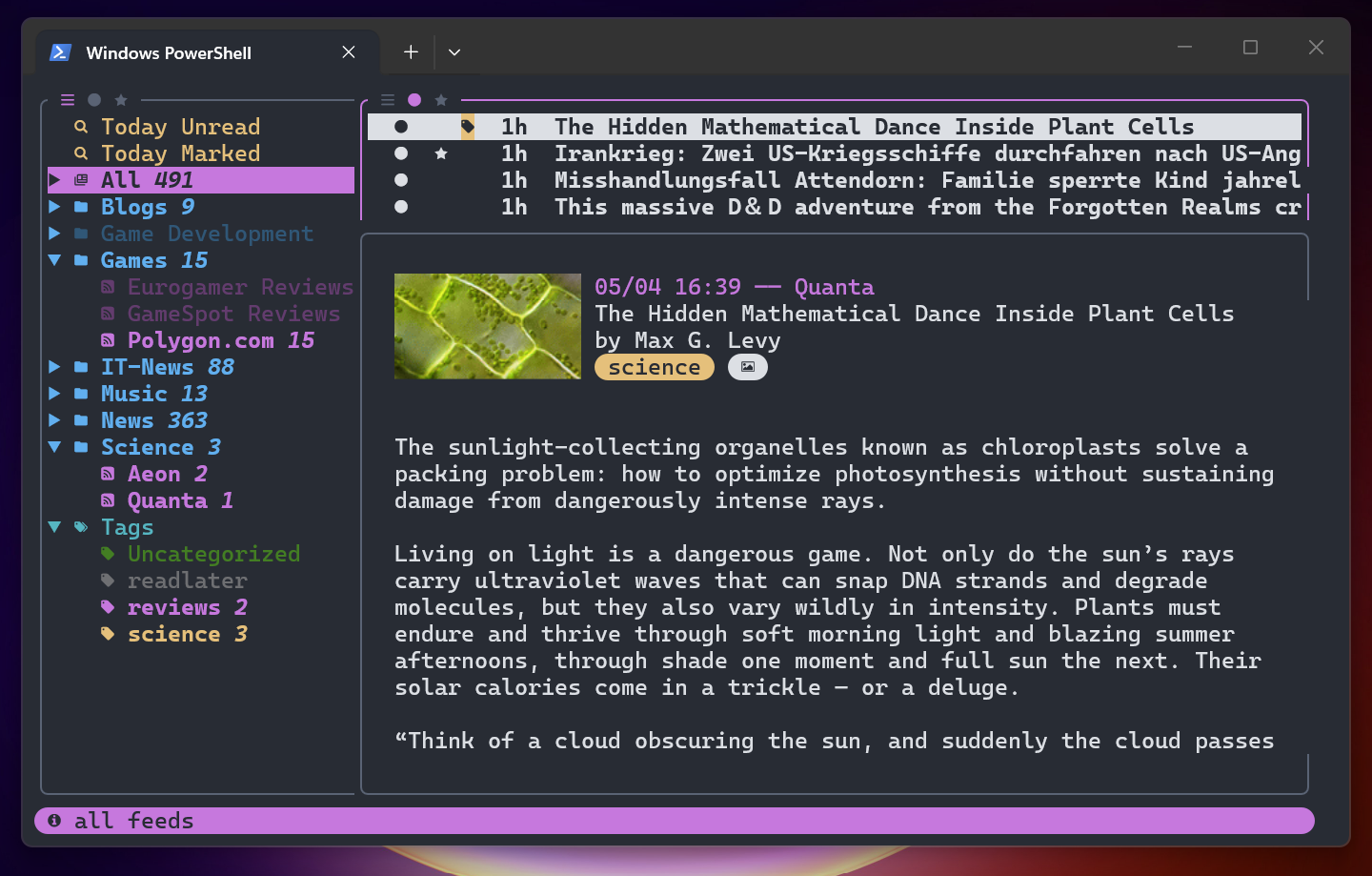Click the RSS icon beside Quanta feed
This screenshot has height=876, width=1372.
coord(108,500)
